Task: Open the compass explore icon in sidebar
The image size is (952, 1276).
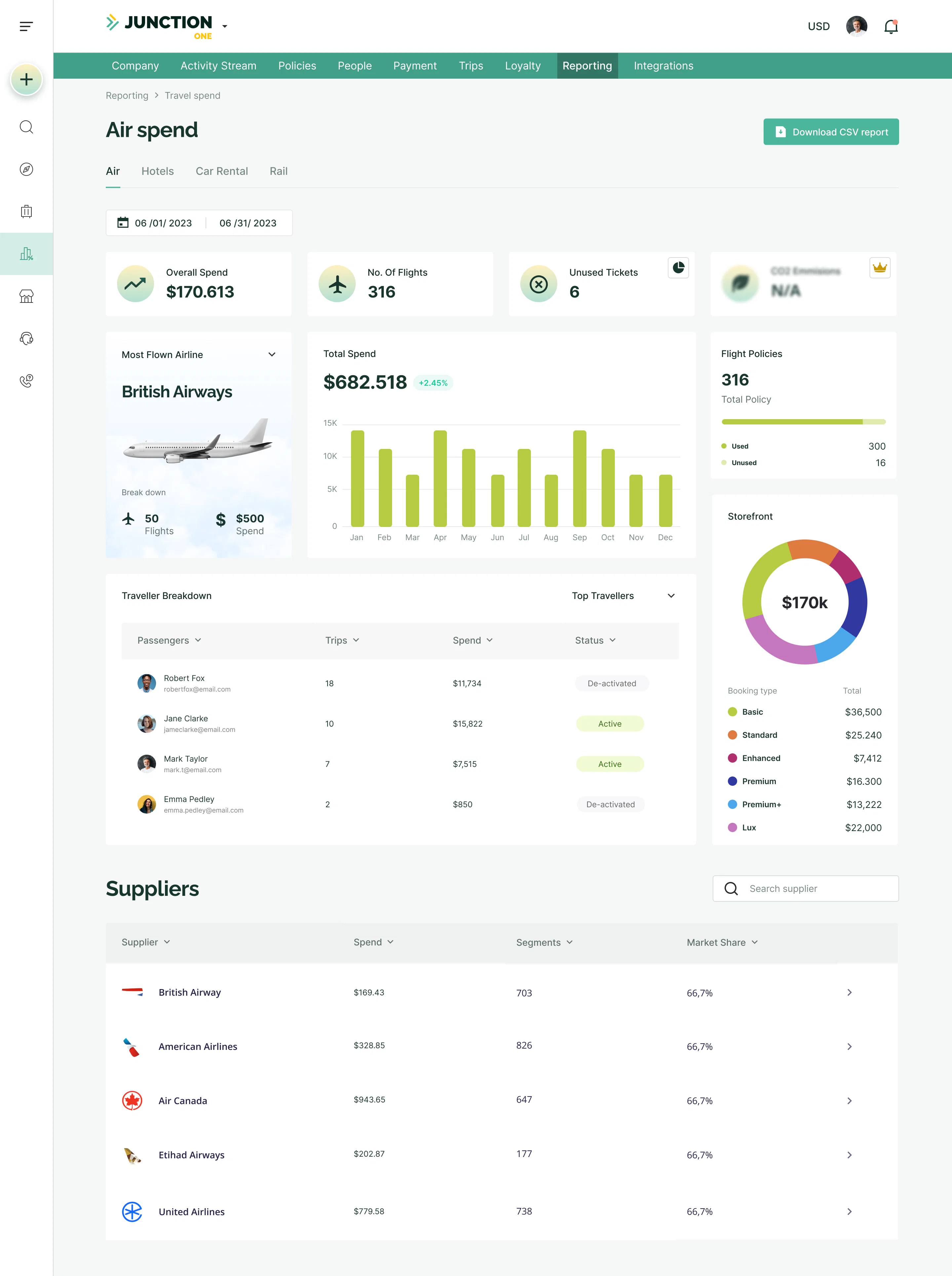Action: pos(26,170)
